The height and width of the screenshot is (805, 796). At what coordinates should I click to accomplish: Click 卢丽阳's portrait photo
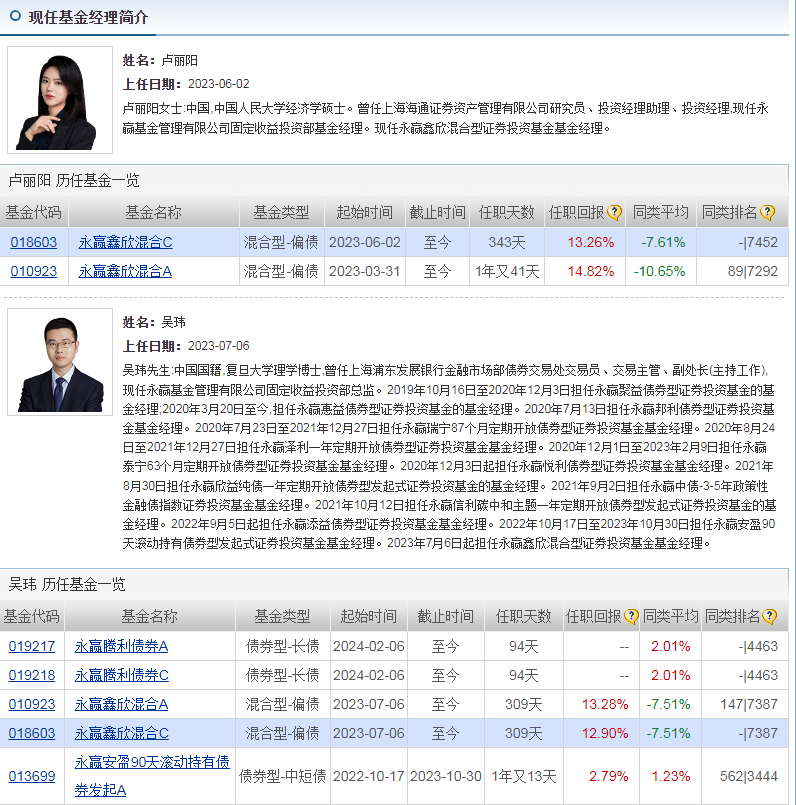click(x=60, y=100)
